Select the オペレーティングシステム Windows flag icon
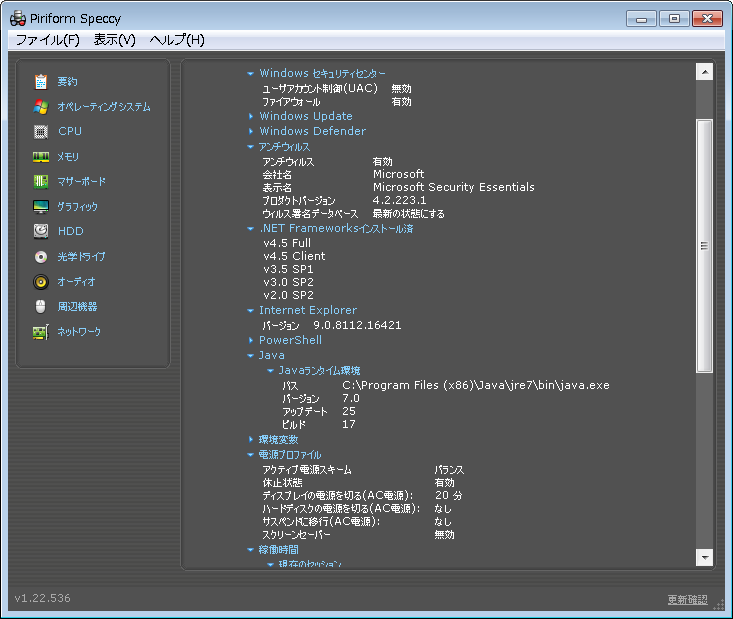 pyautogui.click(x=41, y=107)
